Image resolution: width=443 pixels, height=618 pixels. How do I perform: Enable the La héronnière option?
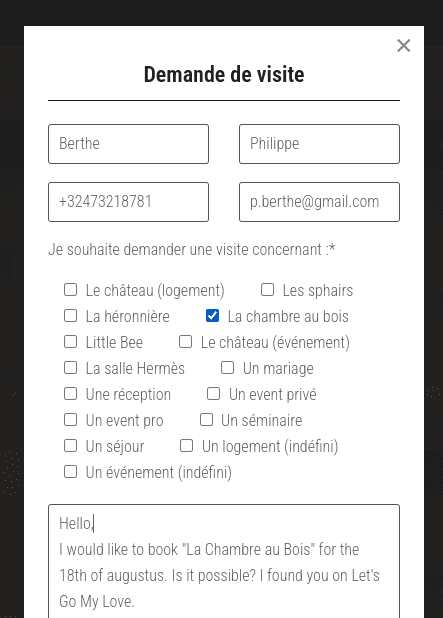point(71,316)
